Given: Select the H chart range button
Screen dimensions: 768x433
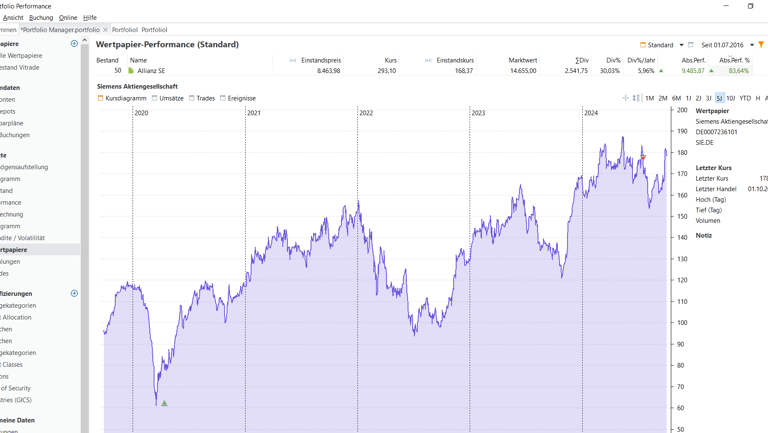Looking at the screenshot, I should tap(758, 98).
